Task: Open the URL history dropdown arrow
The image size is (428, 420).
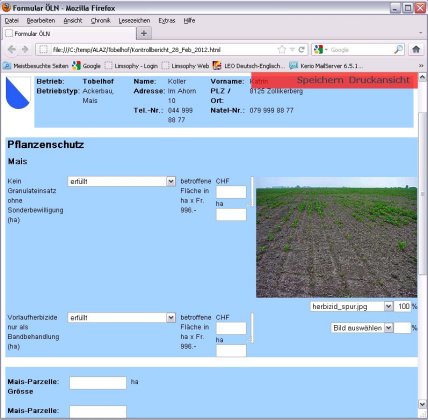Action: [292, 50]
